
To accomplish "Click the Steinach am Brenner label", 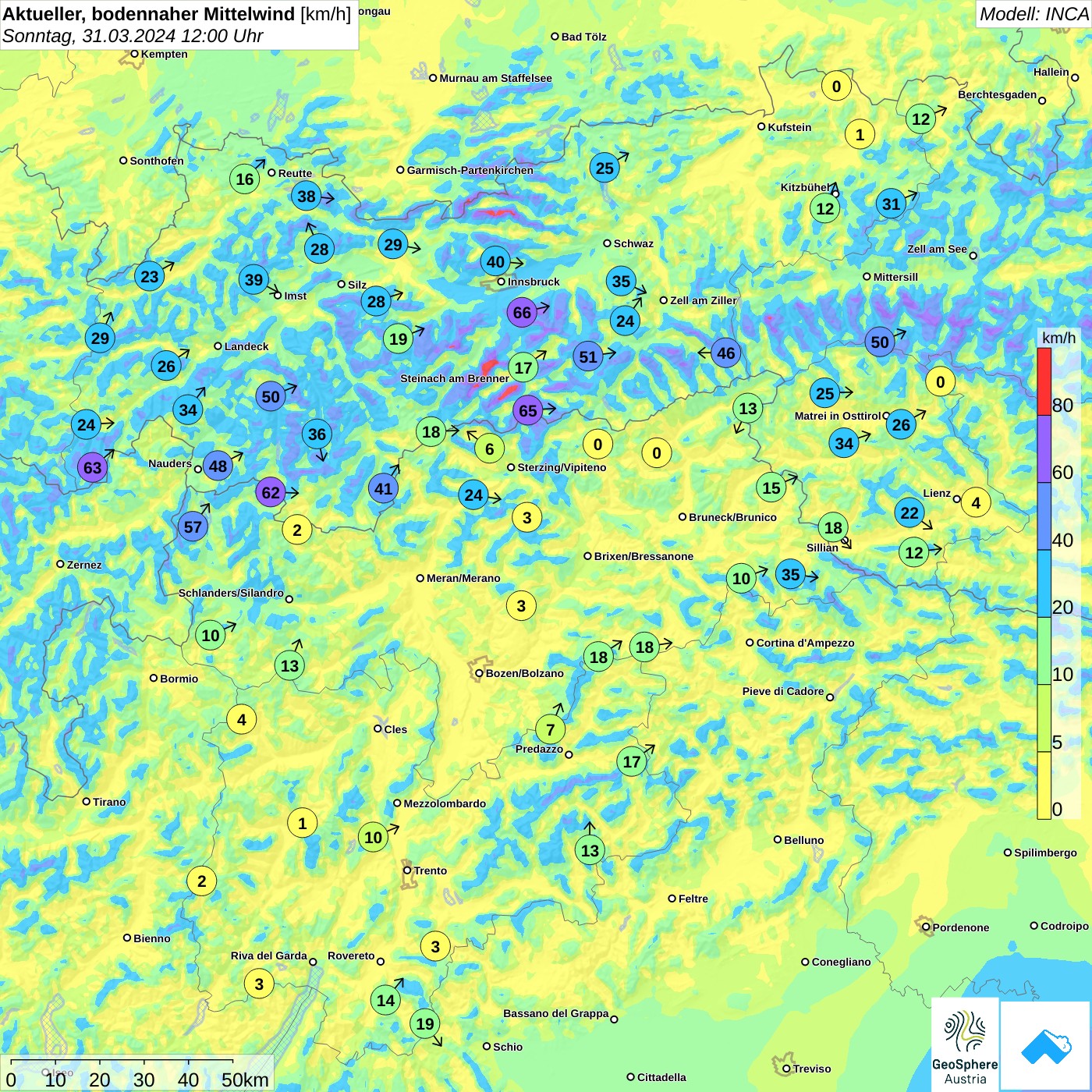I will click(455, 378).
